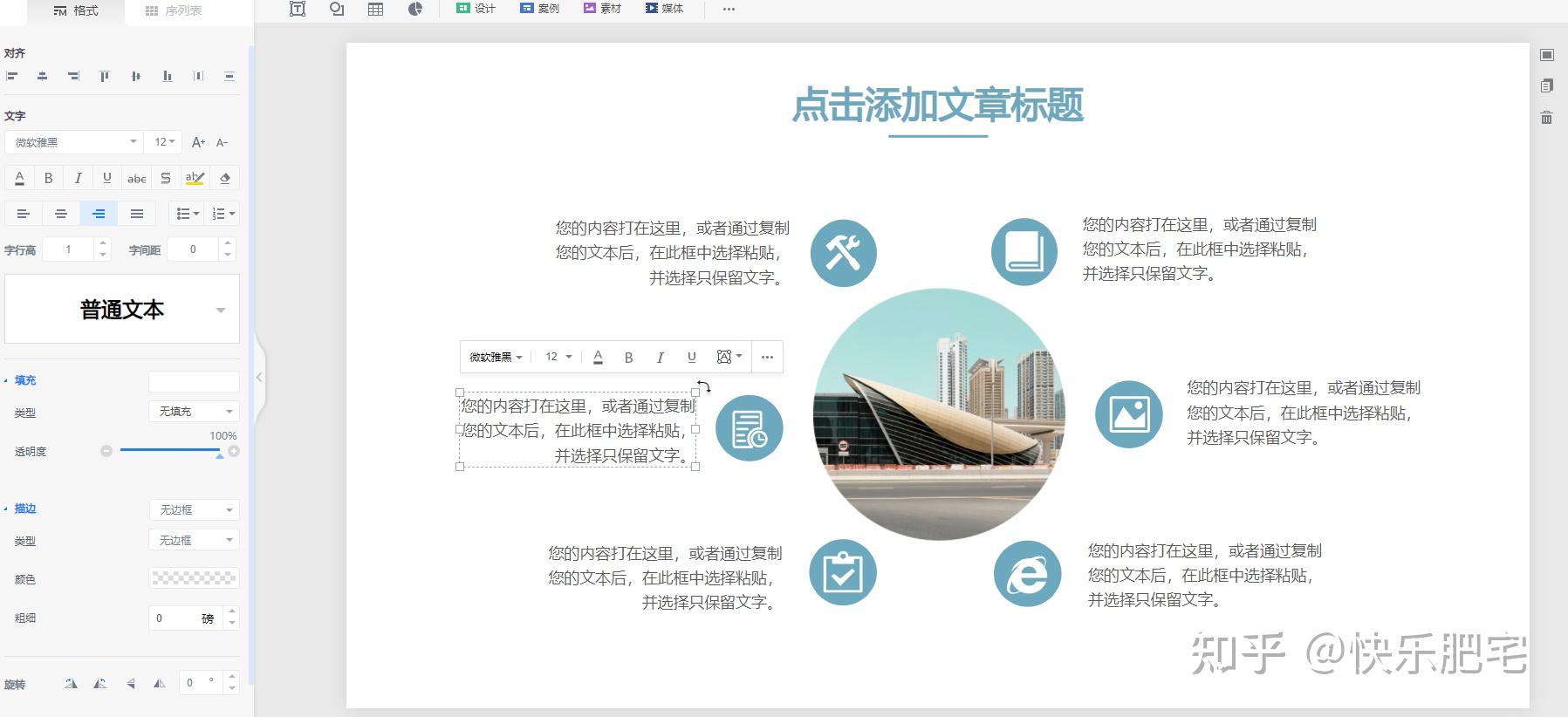Collapse the 填充 fill section
Screen dimensions: 1568x717
20,380
